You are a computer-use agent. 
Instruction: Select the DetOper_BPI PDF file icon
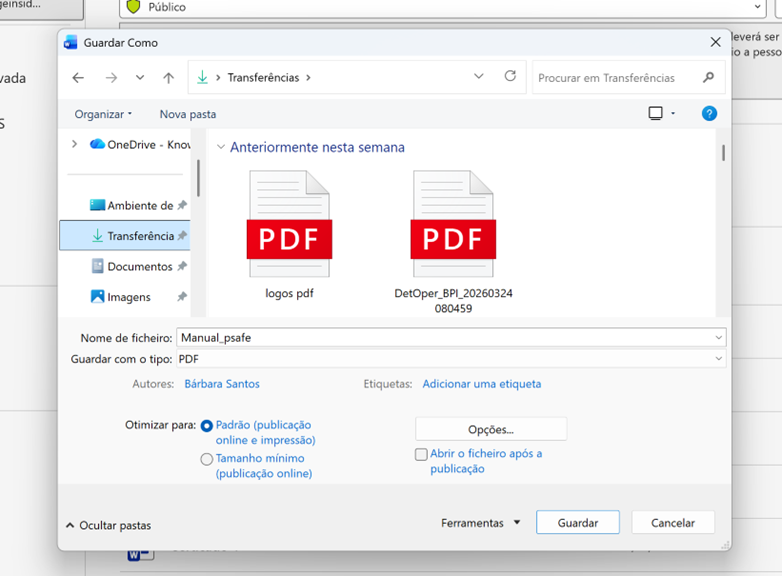pos(453,226)
